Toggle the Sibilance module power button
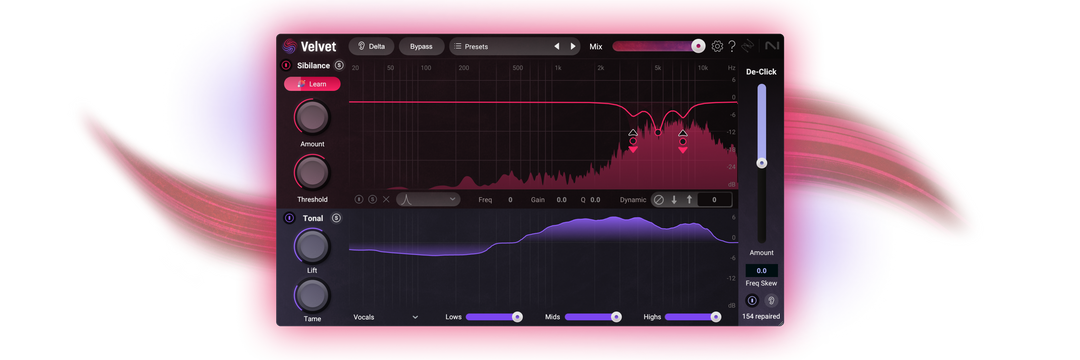 tap(286, 66)
